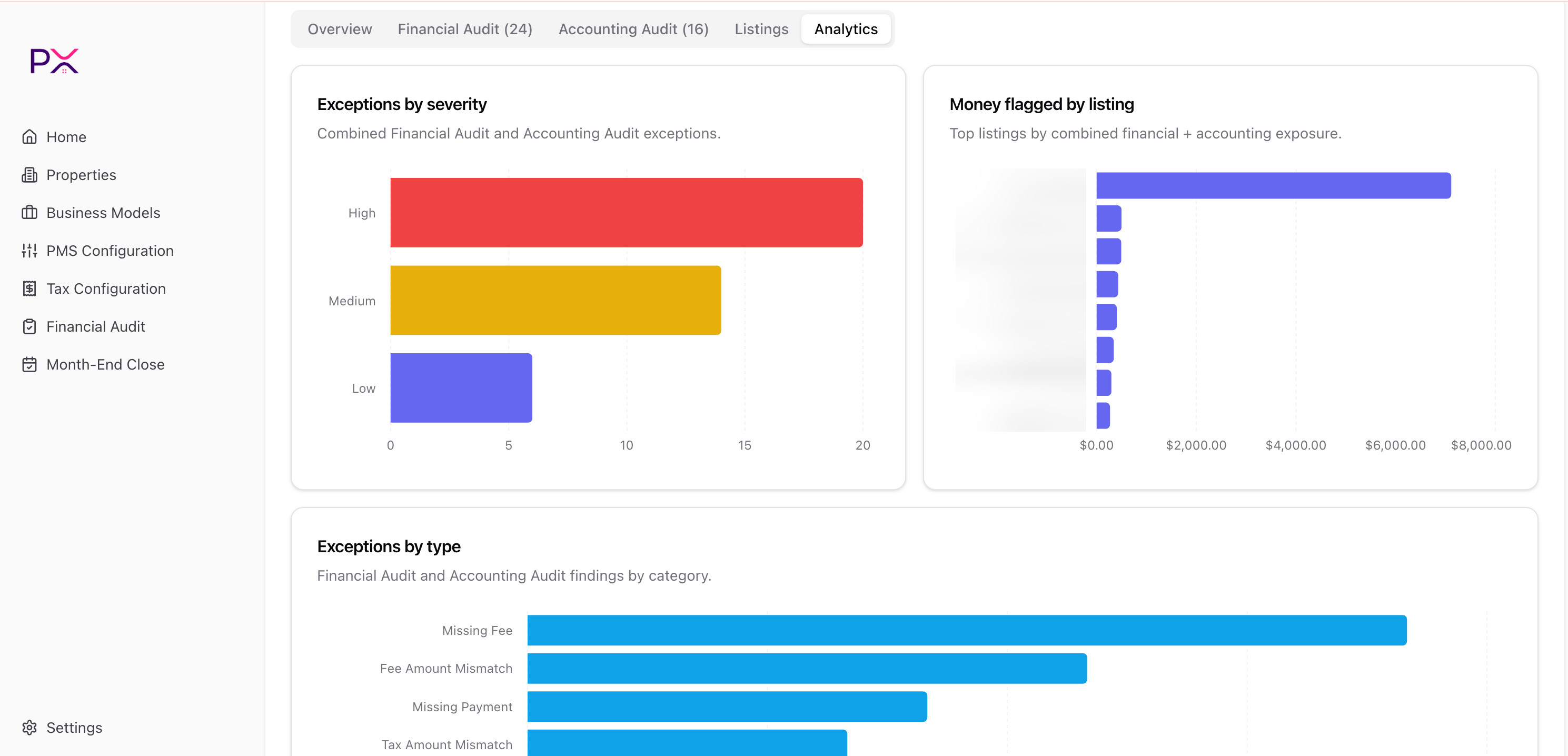
Task: Click the "$0.00" axis value
Action: [x=1096, y=445]
